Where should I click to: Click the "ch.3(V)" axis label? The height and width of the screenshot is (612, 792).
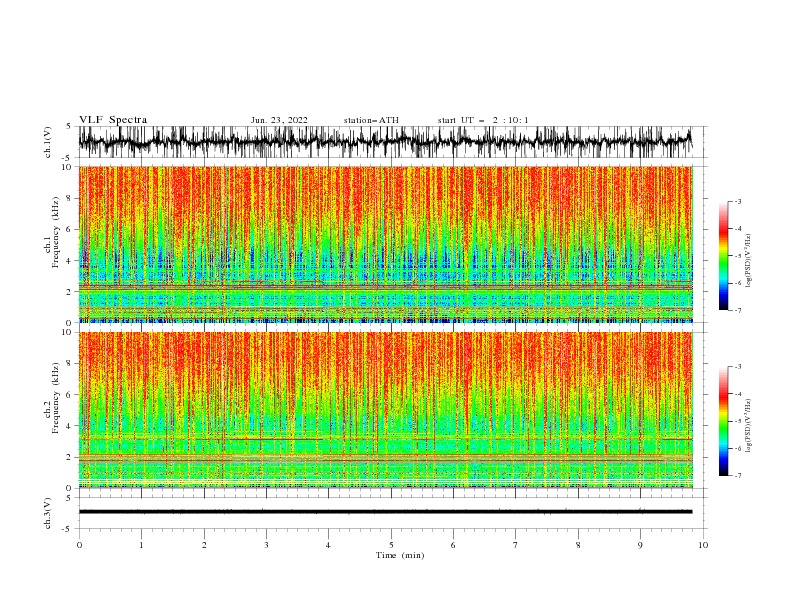48,513
